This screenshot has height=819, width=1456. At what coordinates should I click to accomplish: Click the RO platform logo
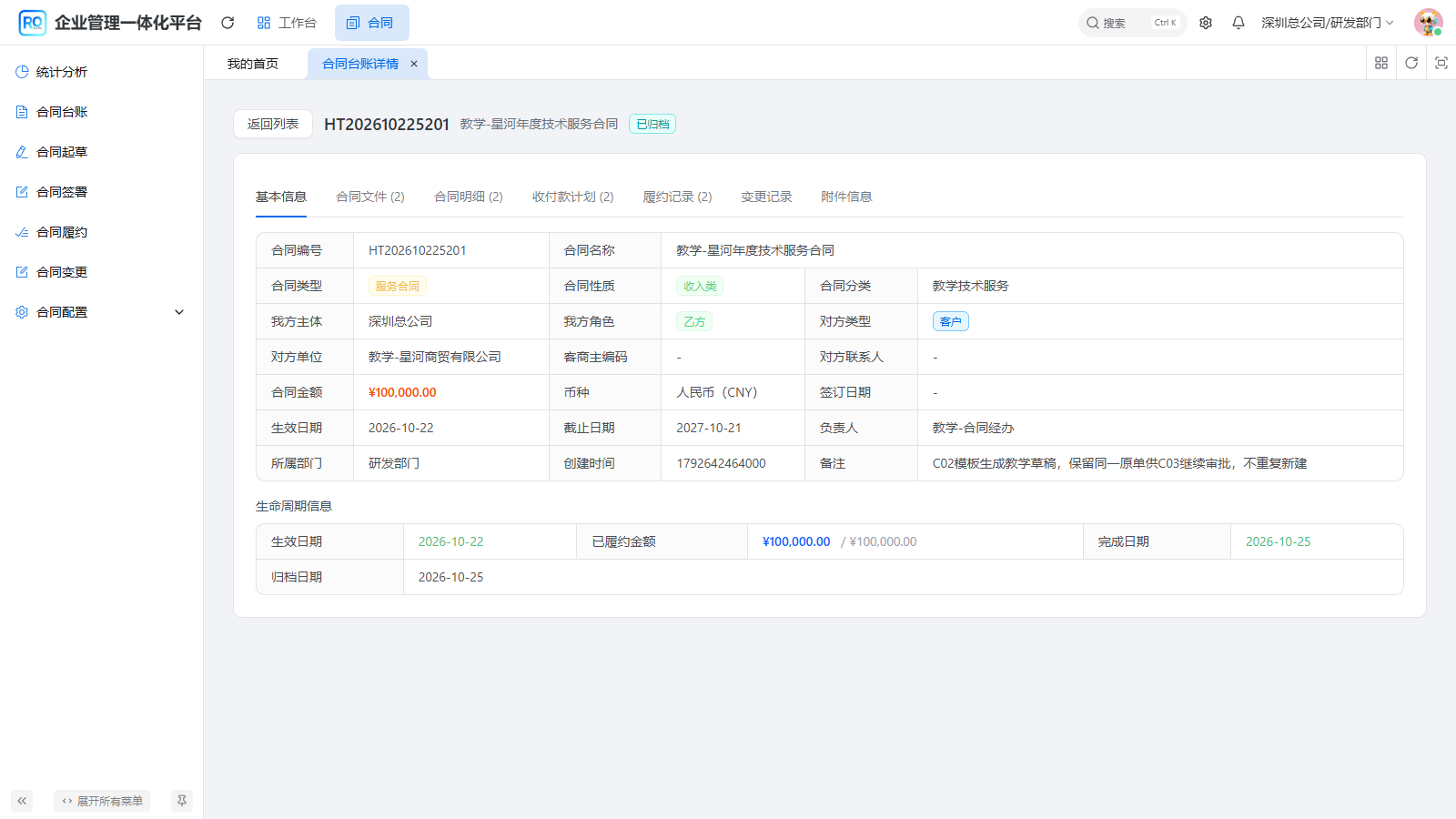(x=33, y=23)
